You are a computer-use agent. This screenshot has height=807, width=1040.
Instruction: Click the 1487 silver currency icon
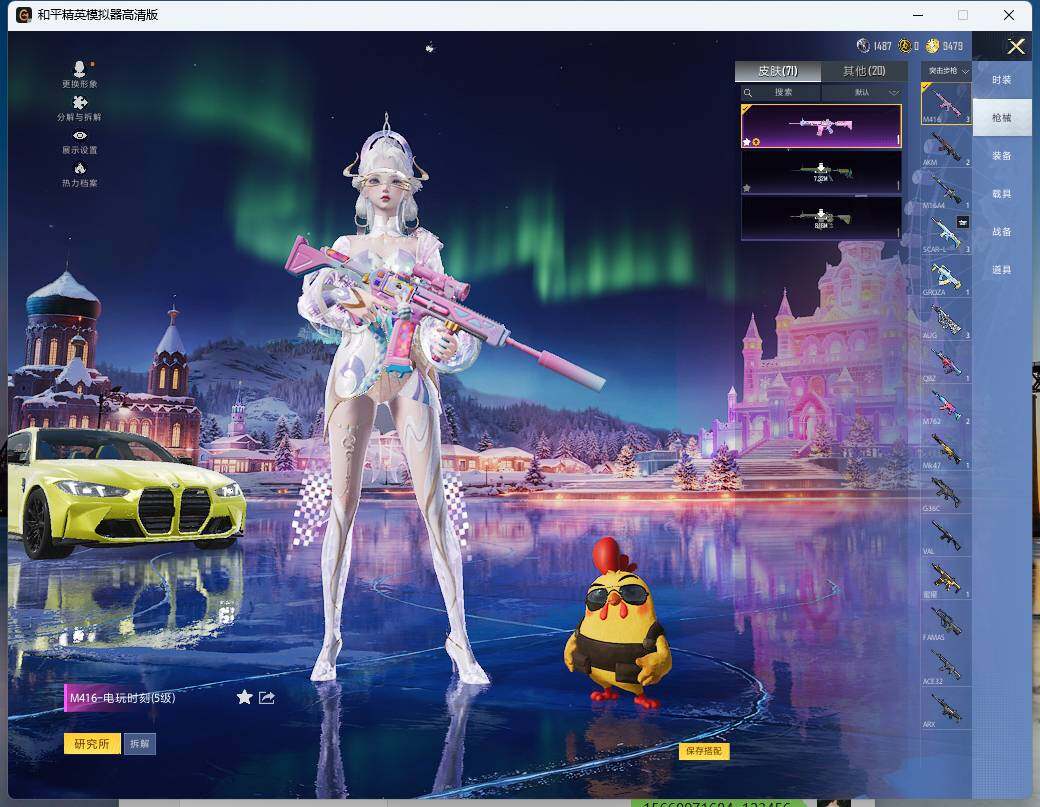863,46
